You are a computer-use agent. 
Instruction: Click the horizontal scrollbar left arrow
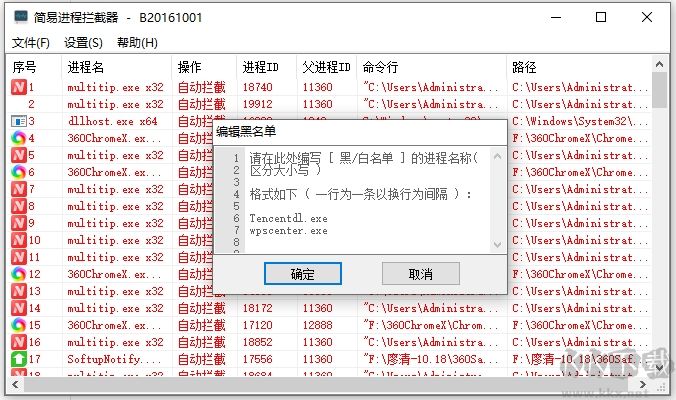coord(16,384)
